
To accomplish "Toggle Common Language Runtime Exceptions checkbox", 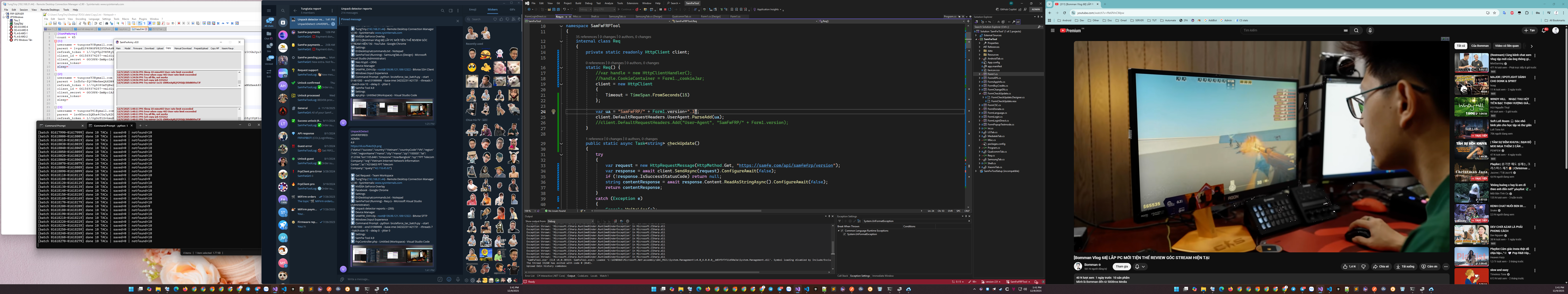I will pyautogui.click(x=842, y=231).
